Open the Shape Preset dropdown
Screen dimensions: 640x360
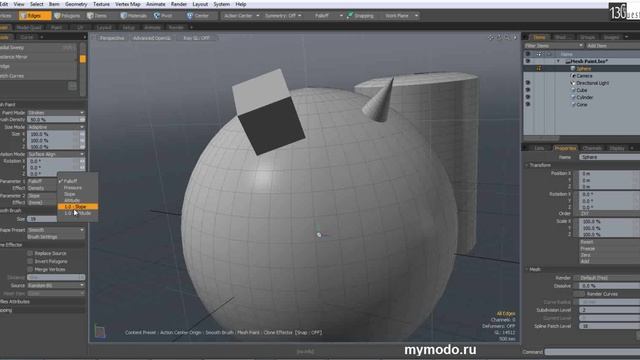coord(56,230)
